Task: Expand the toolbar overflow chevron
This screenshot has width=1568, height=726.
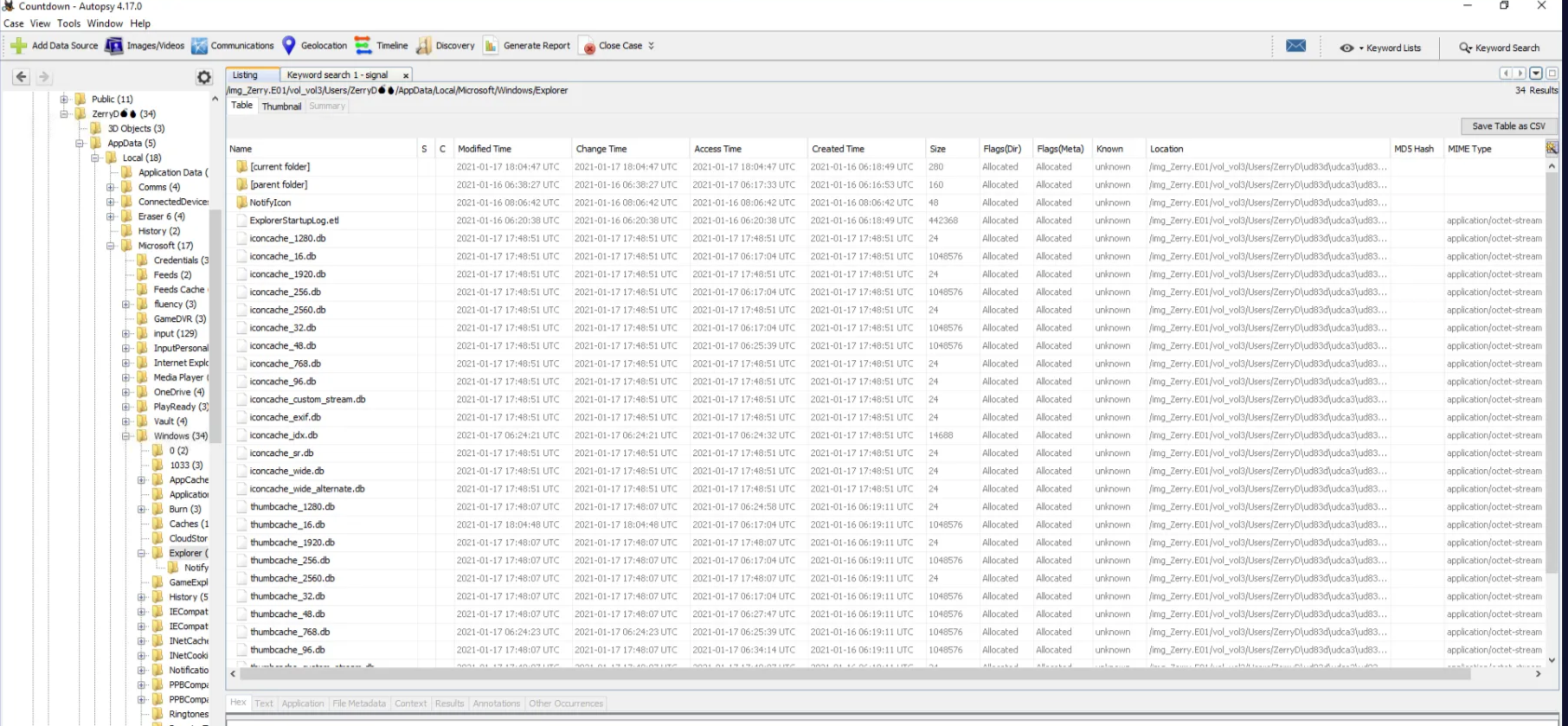Action: pos(651,46)
